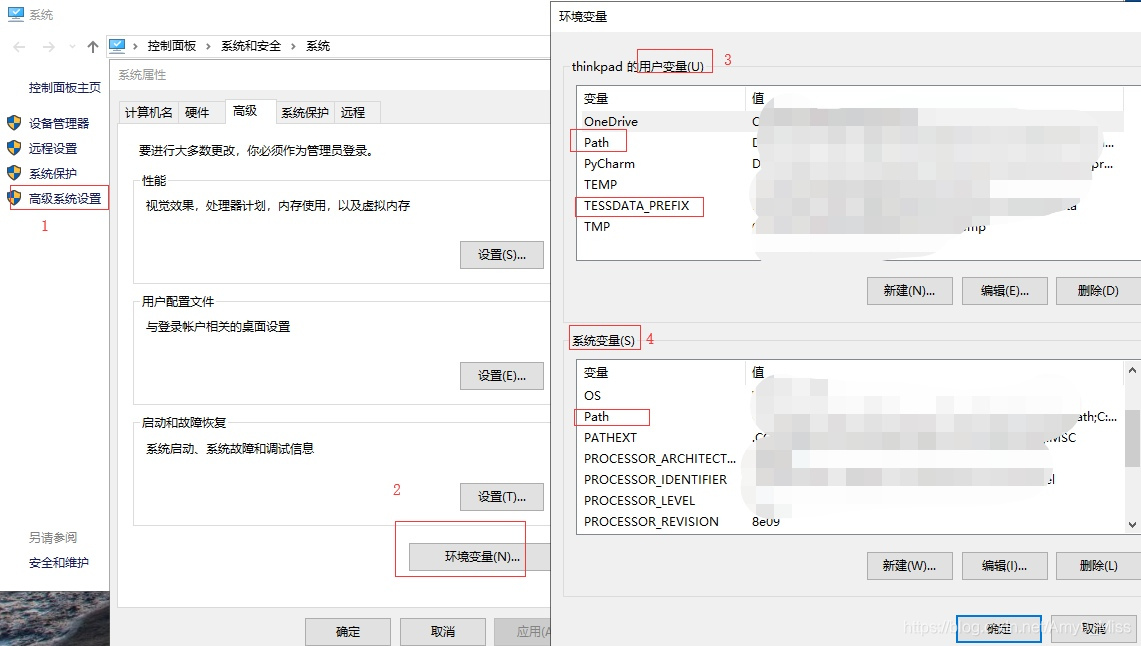Click 新建(N)... for user variables

coord(910,290)
